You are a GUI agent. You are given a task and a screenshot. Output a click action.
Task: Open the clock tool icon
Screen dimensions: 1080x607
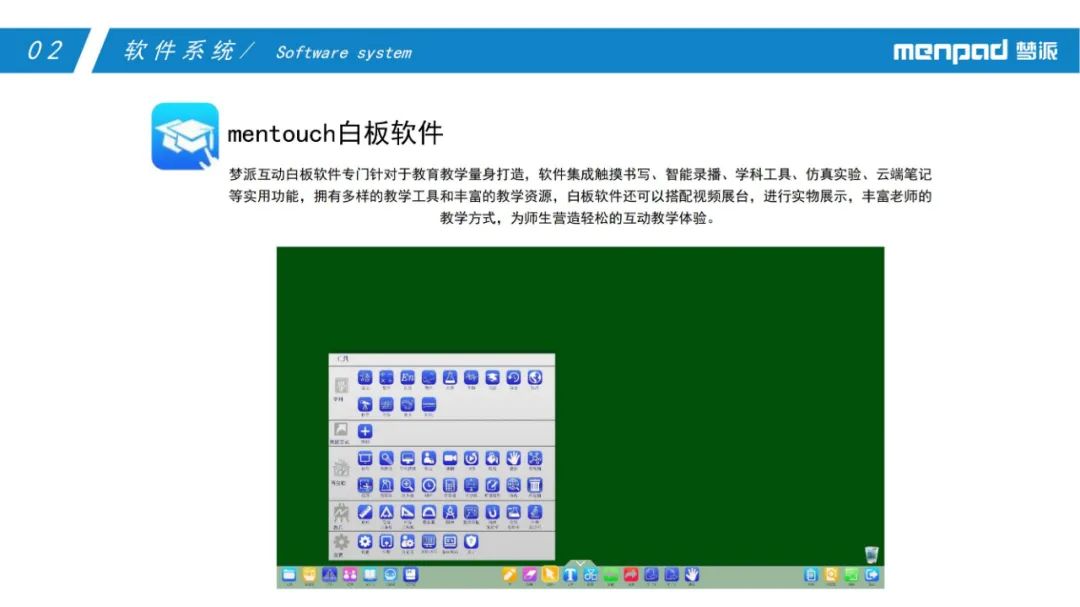tap(428, 485)
